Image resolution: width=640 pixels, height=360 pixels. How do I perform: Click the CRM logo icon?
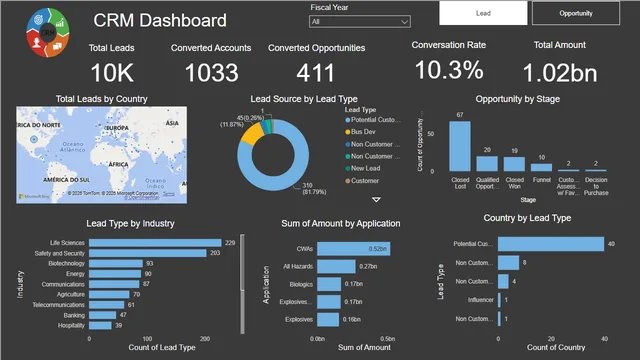coord(48,32)
